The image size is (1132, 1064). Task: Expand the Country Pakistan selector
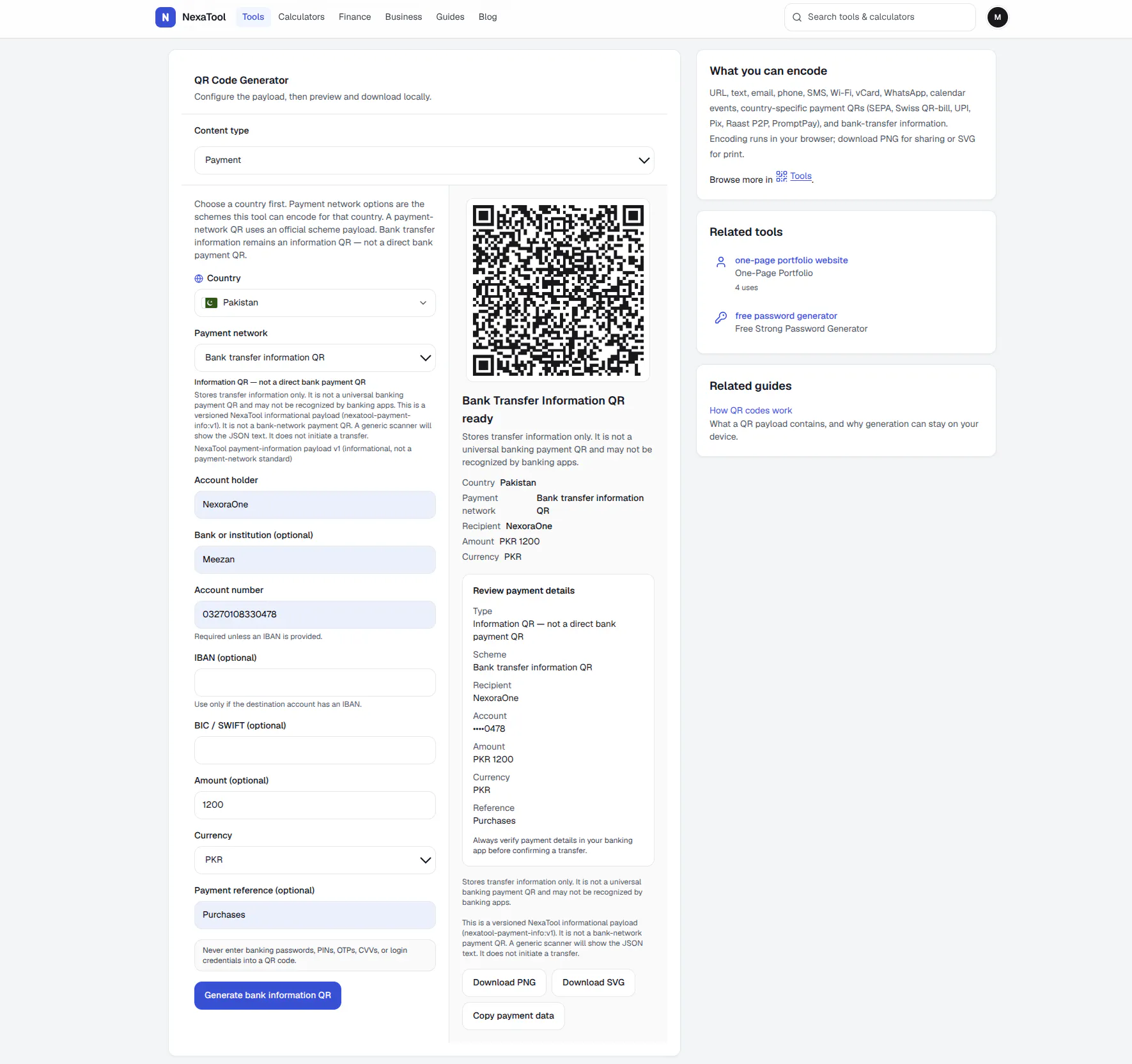tap(315, 303)
